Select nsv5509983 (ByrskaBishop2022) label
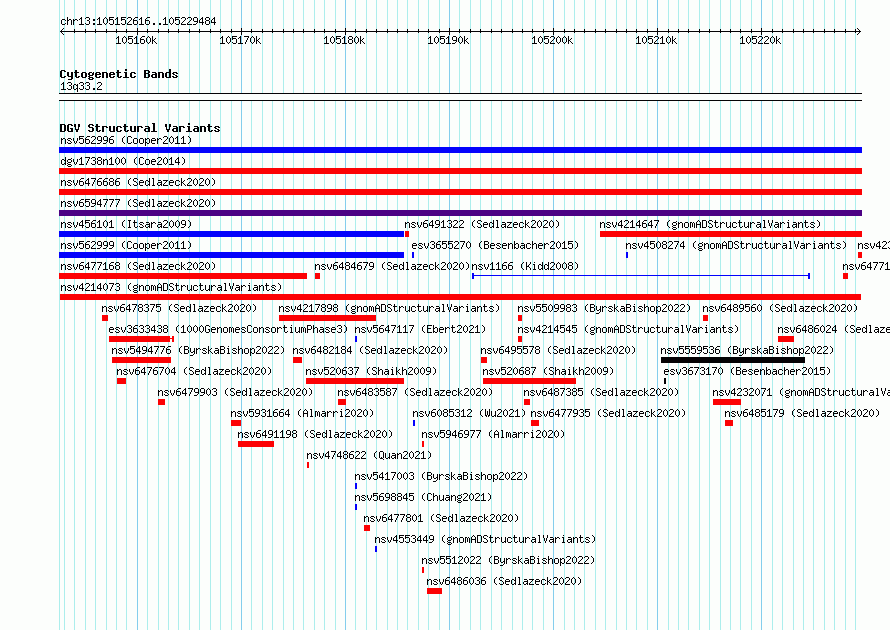The width and height of the screenshot is (890, 630). click(x=604, y=308)
